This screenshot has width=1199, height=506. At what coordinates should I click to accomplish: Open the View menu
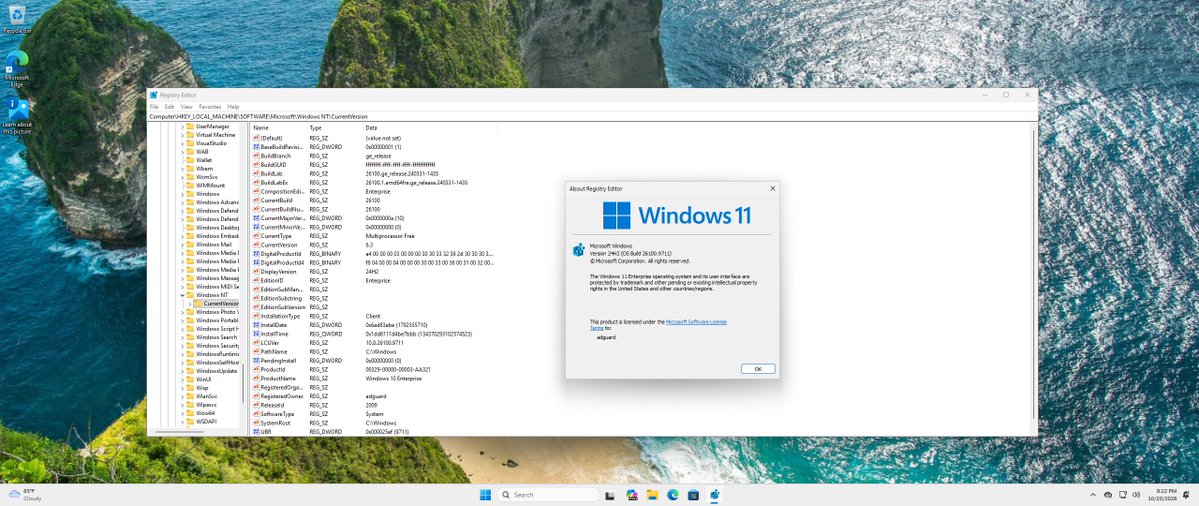pyautogui.click(x=187, y=107)
